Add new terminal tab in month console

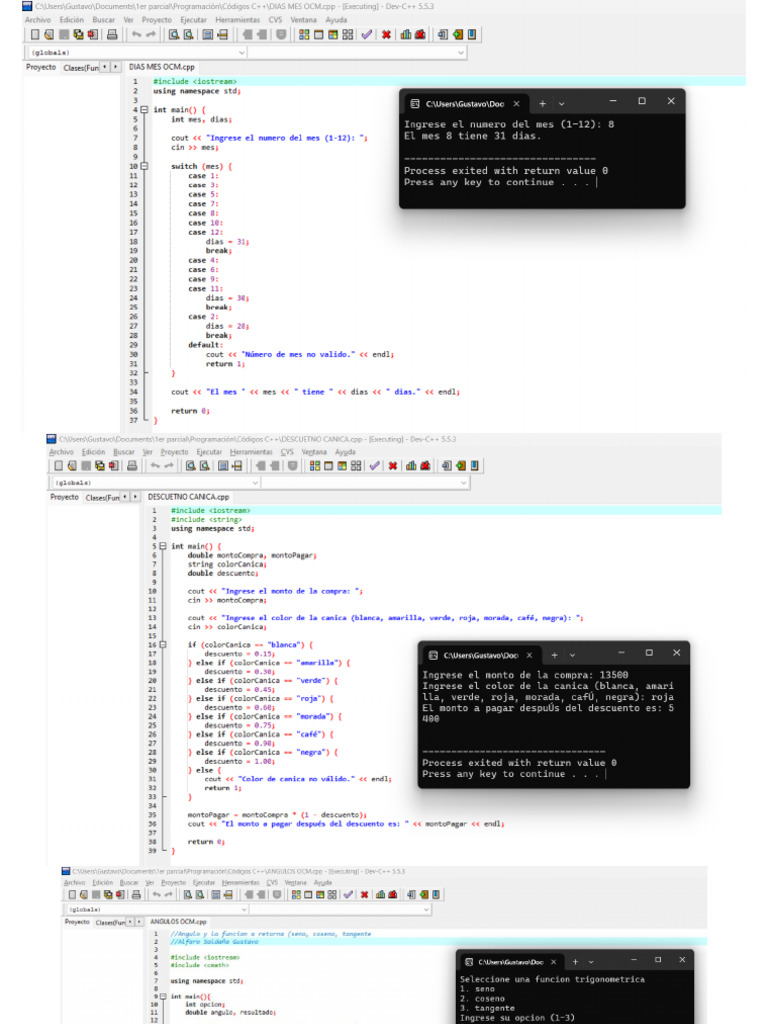(x=542, y=103)
